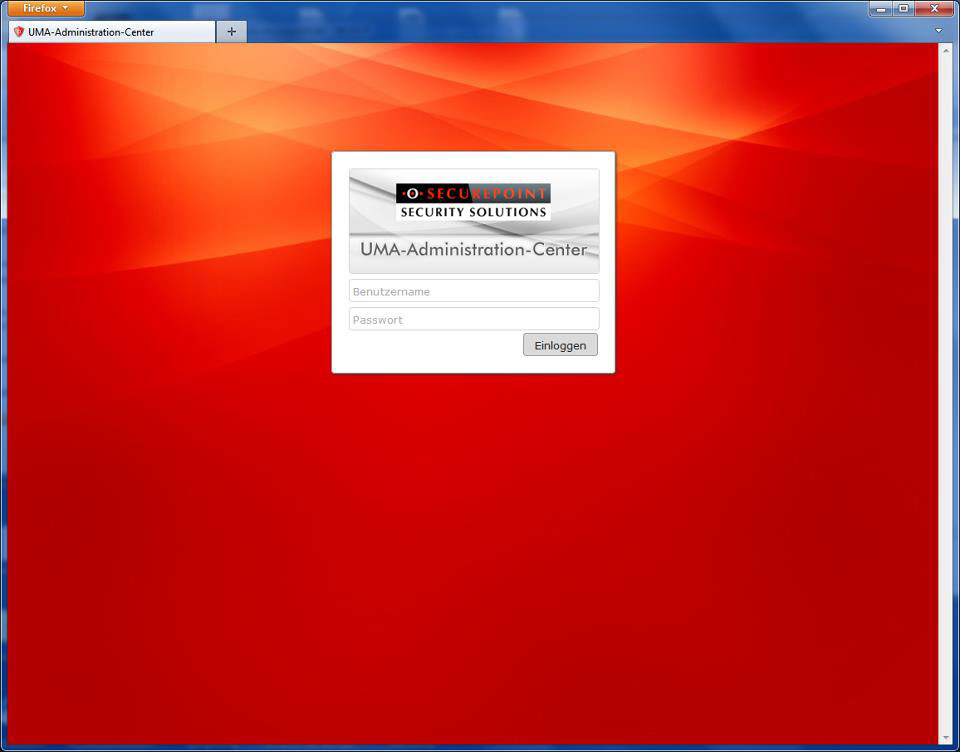This screenshot has height=752, width=960.
Task: Click the scrollbar down arrow
Action: 945,739
